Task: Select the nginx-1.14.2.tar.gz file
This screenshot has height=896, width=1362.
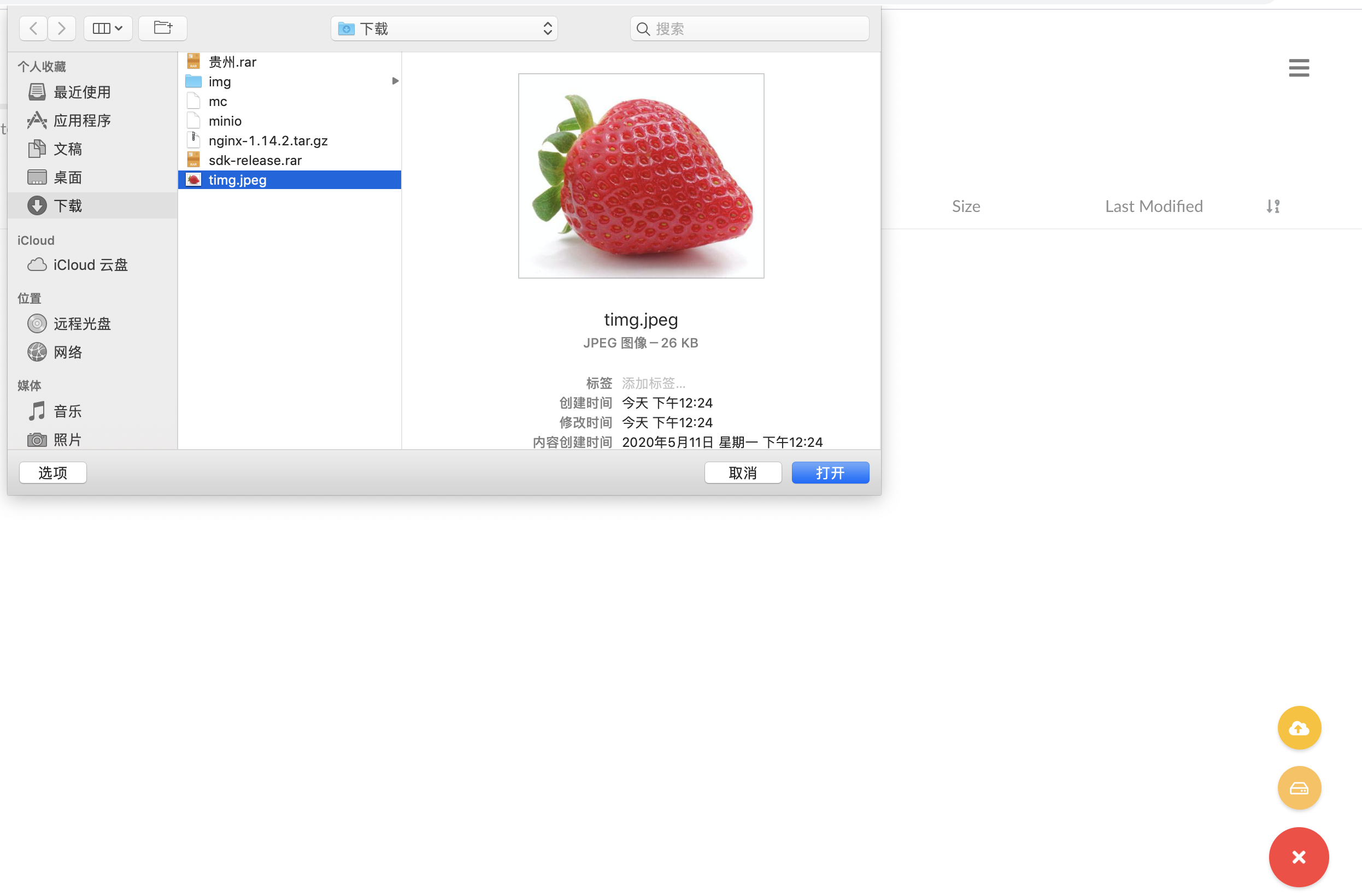Action: click(x=268, y=141)
